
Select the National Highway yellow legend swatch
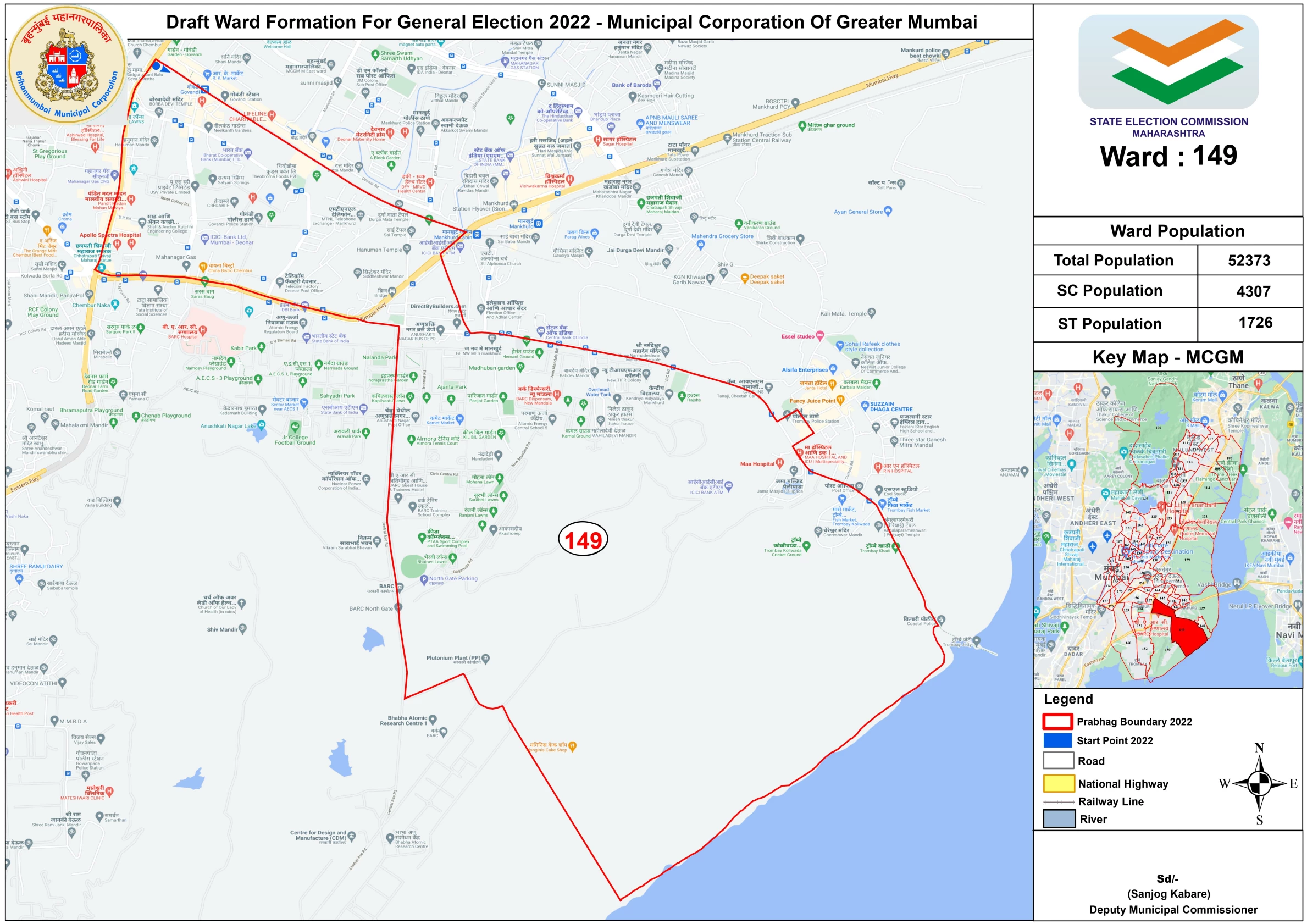(x=1058, y=783)
